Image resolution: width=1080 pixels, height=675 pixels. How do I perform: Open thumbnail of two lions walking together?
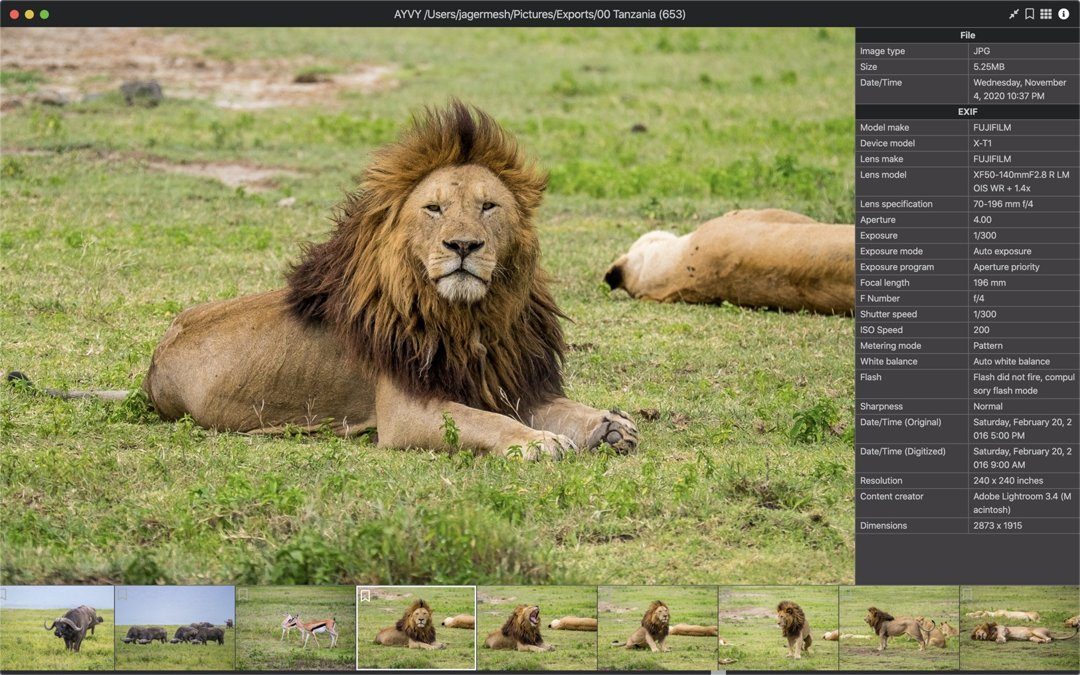point(898,627)
